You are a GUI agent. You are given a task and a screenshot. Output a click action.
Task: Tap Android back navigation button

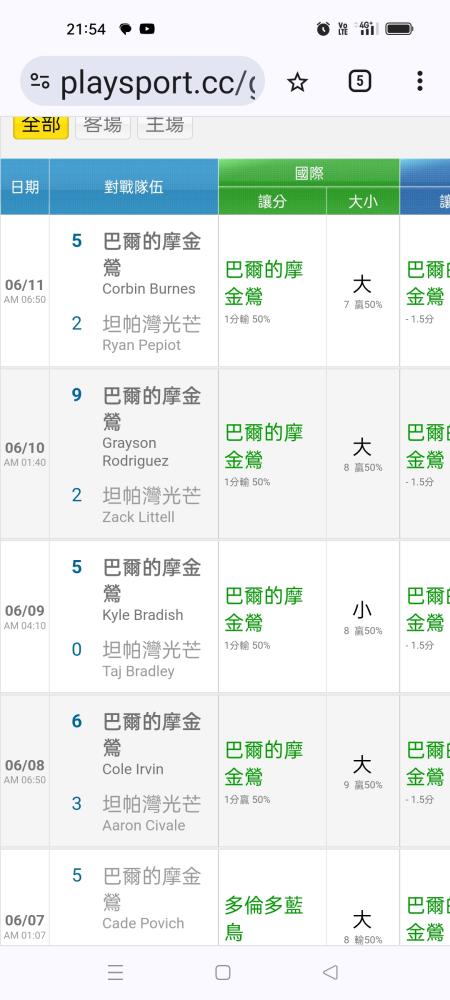(330, 972)
